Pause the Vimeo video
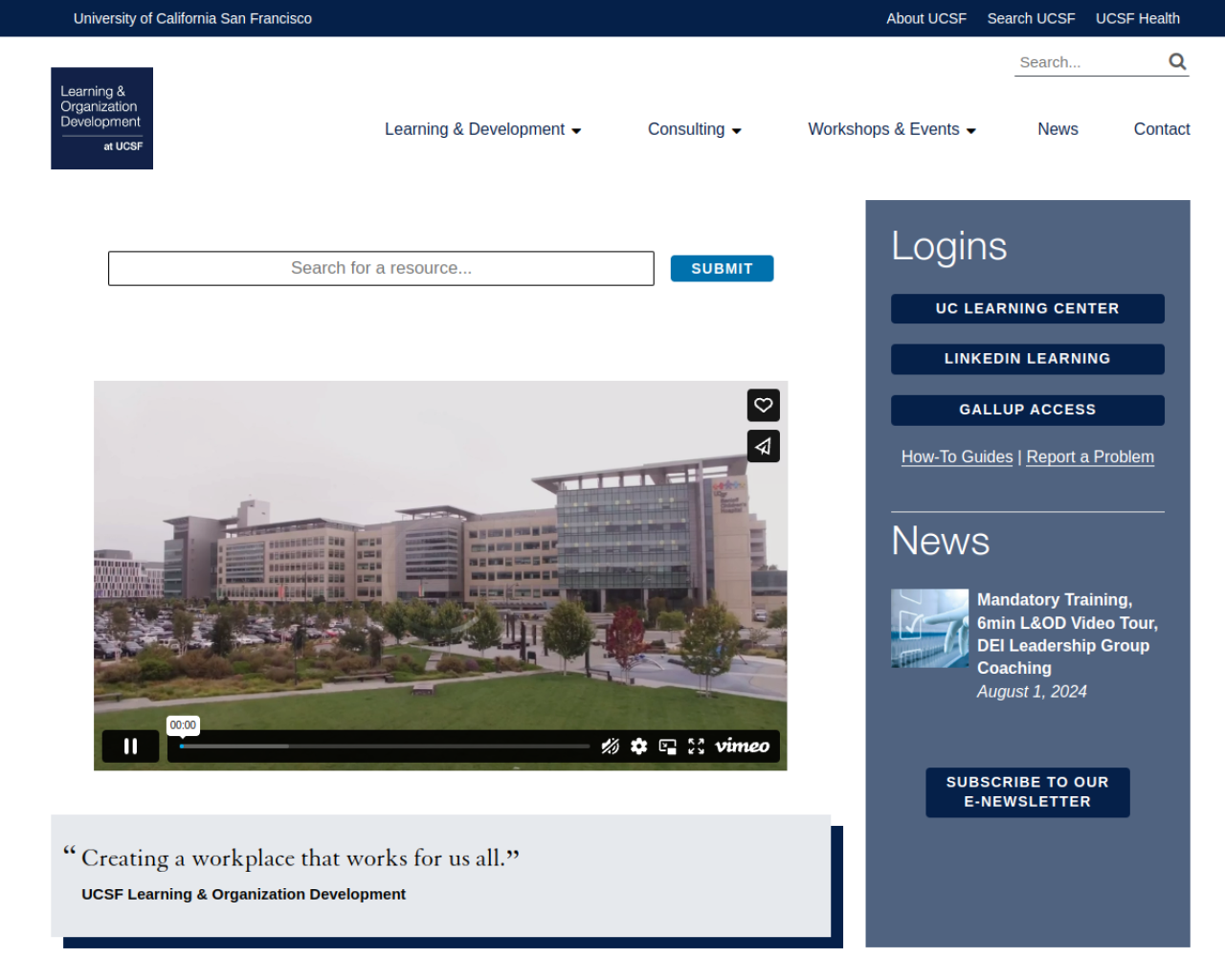 (130, 746)
